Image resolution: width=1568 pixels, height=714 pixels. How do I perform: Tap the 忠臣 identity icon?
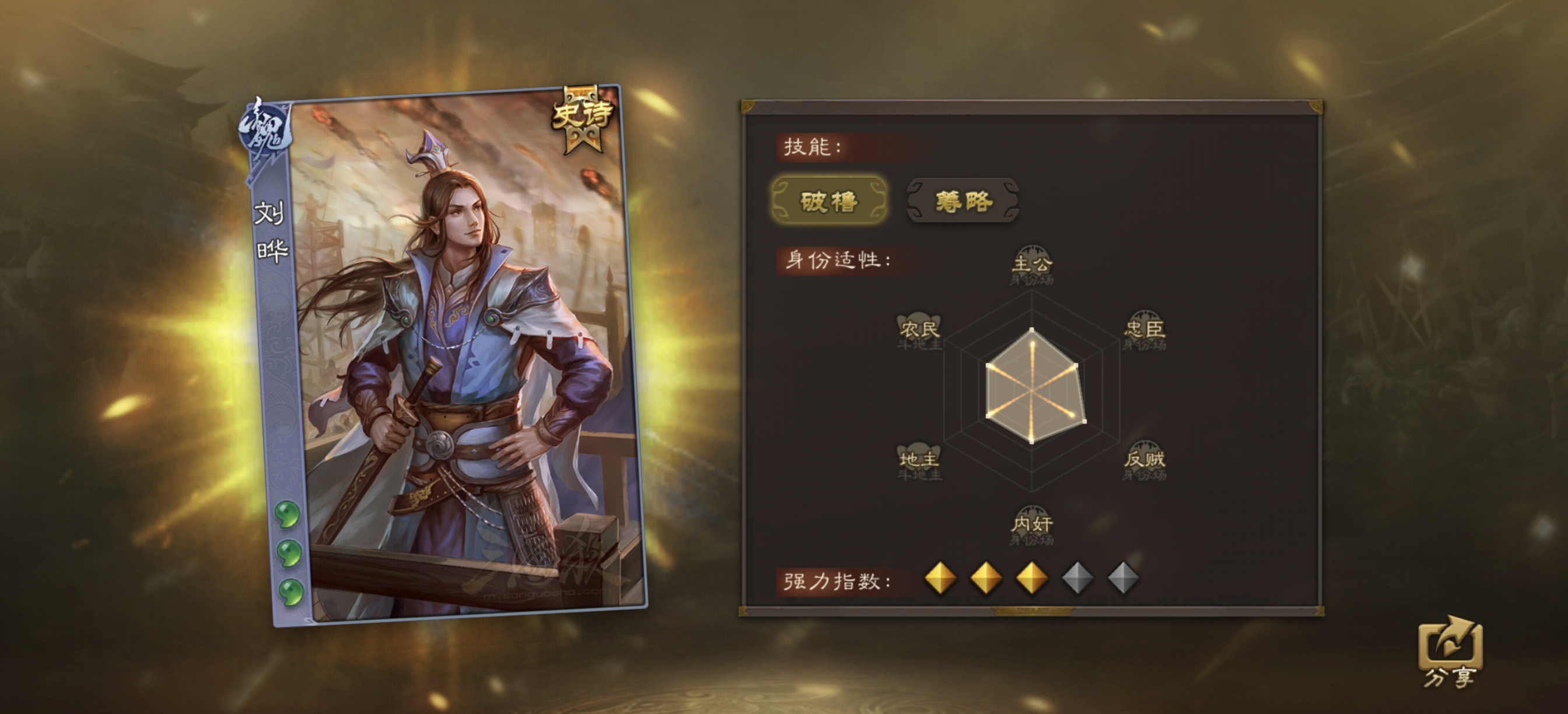(1144, 331)
